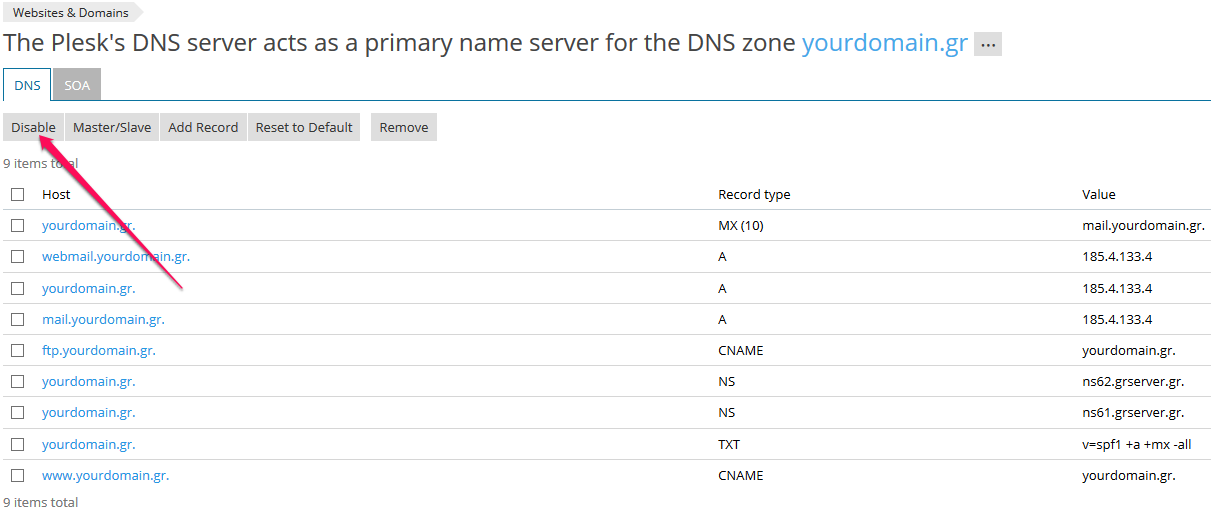Screen dimensions: 1211x523
Task: Open the ellipsis menu beside yourdomain.gr title
Action: [x=987, y=45]
